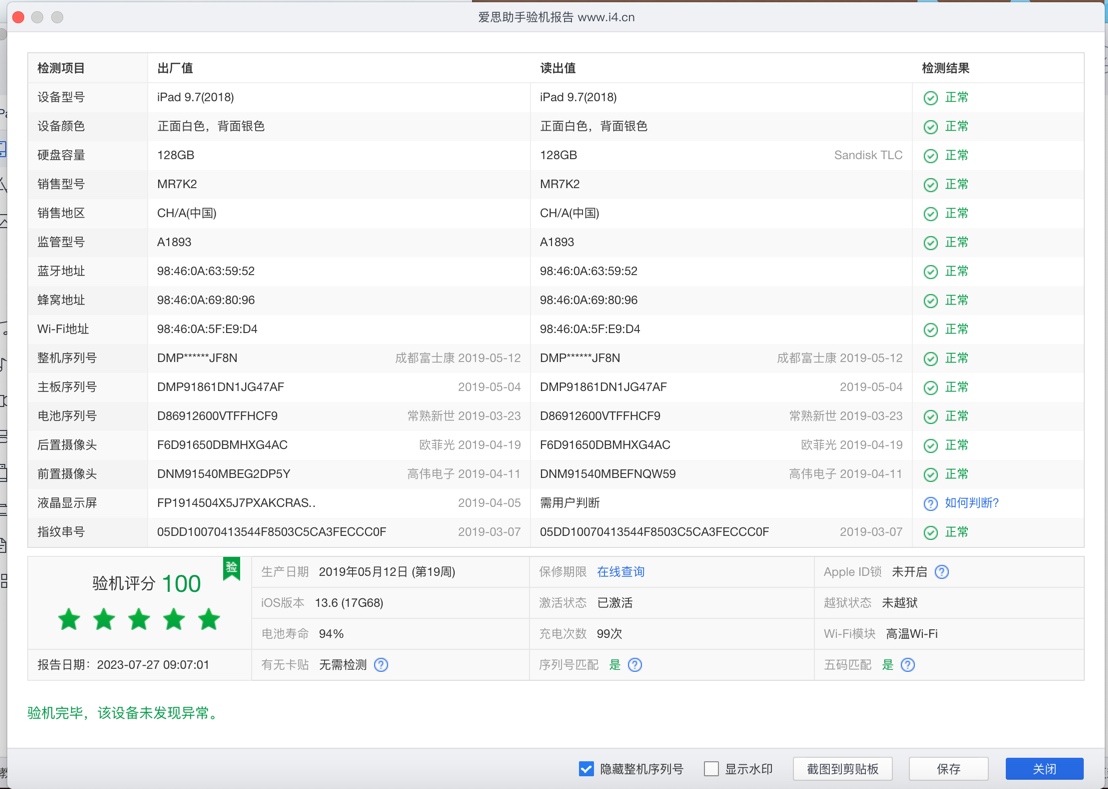
Task: Uncheck 隐藏整机序列号 checkbox
Action: [x=586, y=769]
